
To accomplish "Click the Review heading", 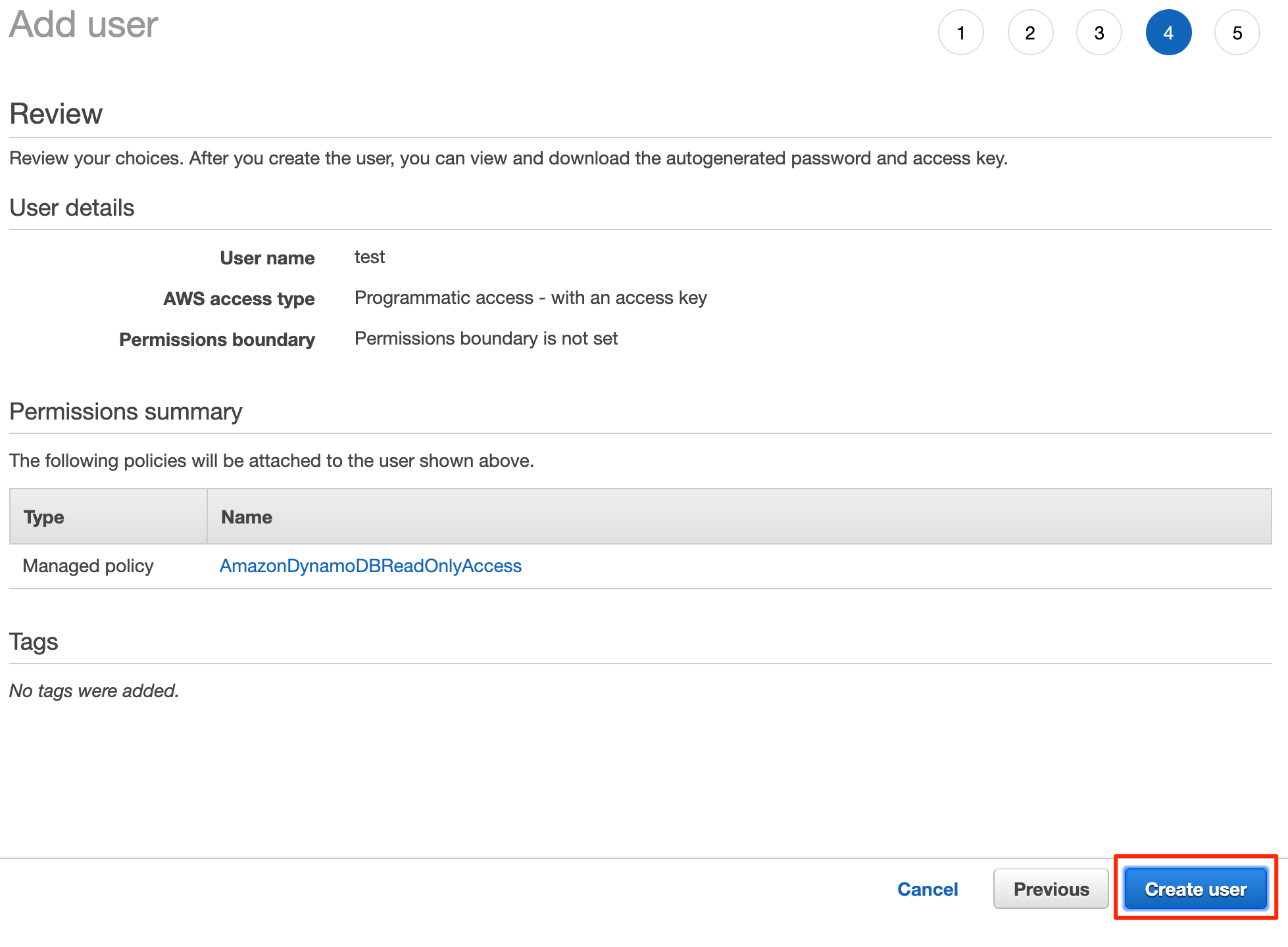I will point(56,114).
